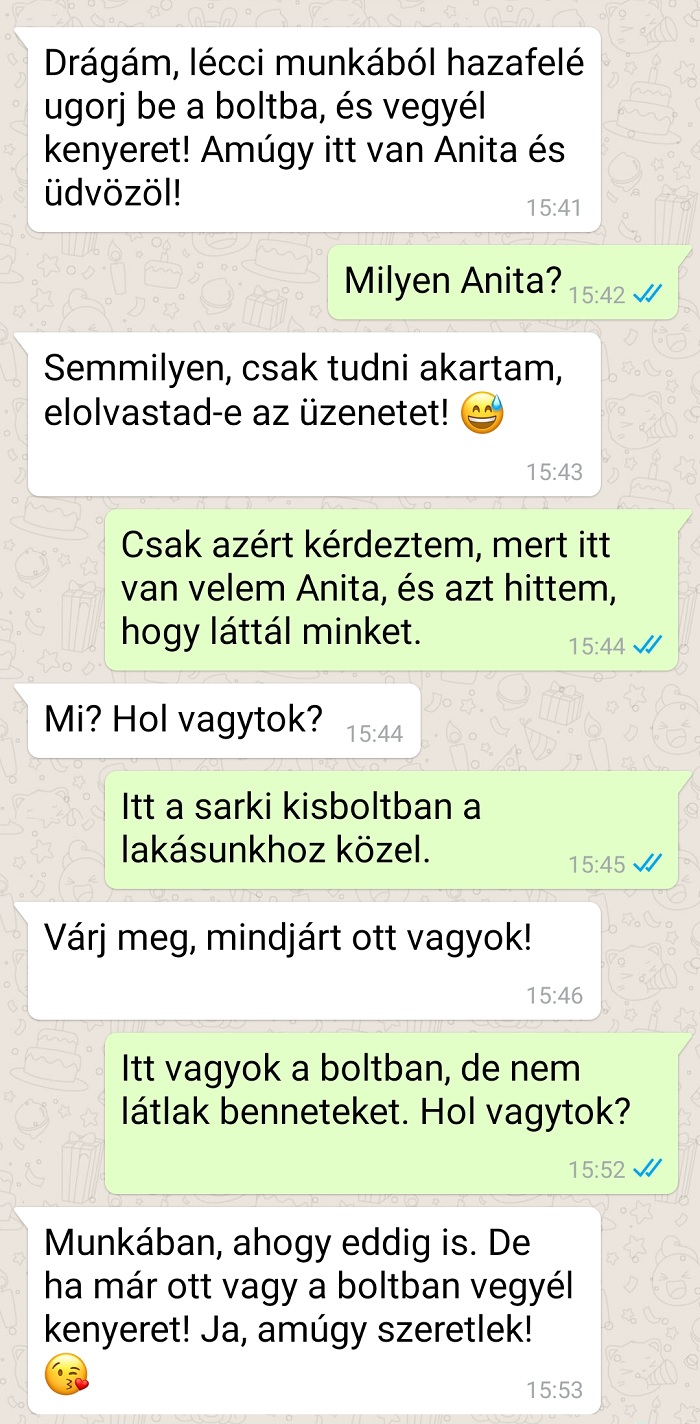Click the 15:41 timestamp
The image size is (700, 1424).
[554, 208]
